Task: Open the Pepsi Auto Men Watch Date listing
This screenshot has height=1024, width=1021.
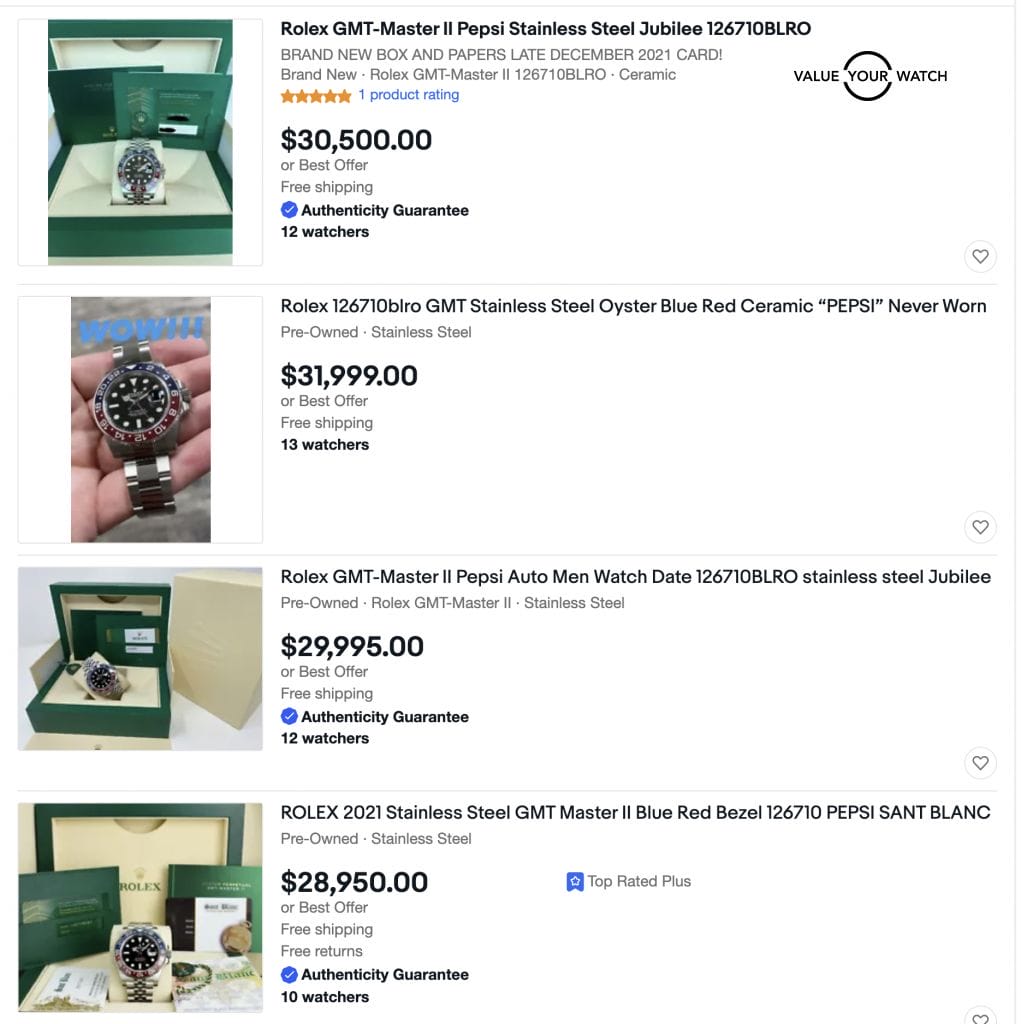Action: 635,577
